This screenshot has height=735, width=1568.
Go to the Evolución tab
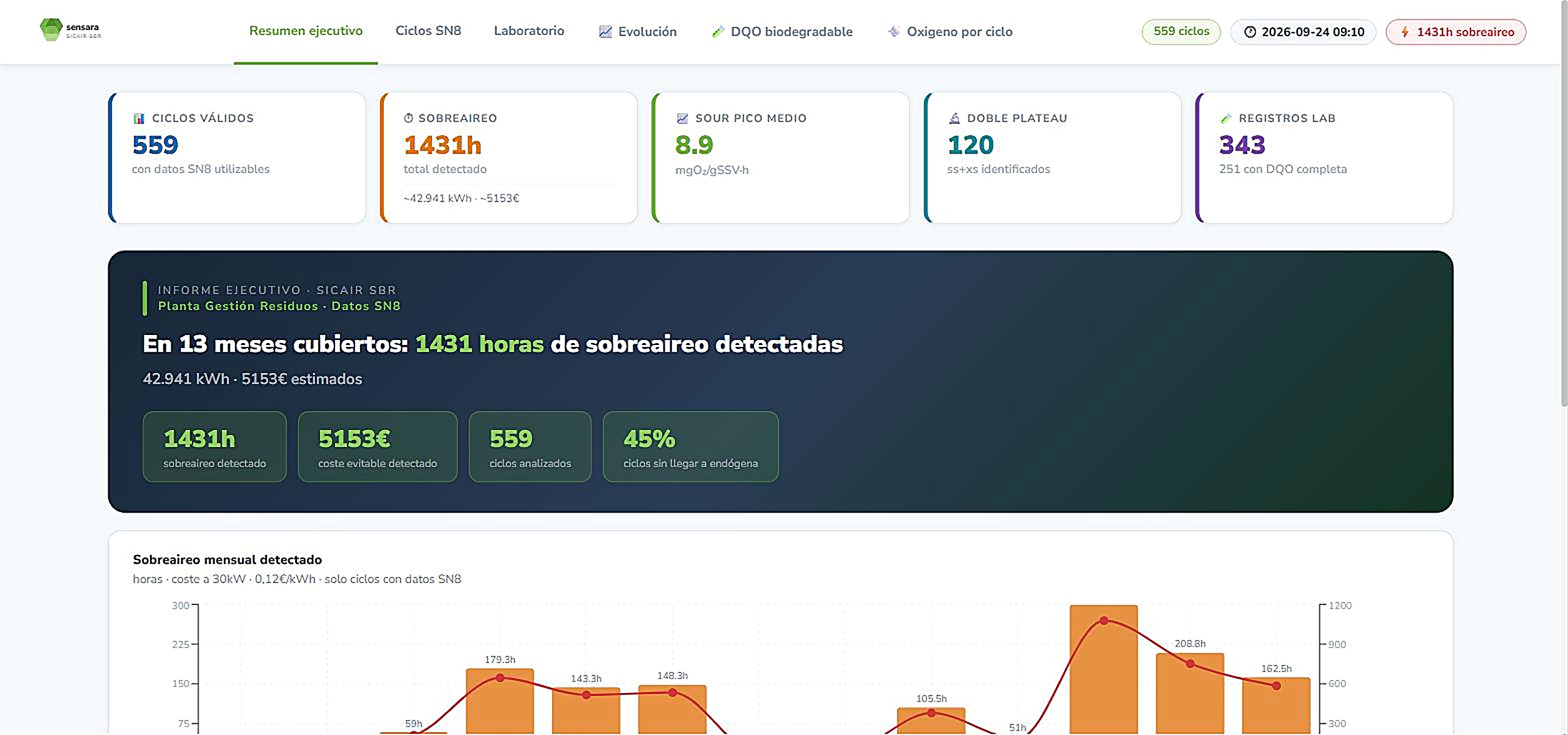click(638, 31)
